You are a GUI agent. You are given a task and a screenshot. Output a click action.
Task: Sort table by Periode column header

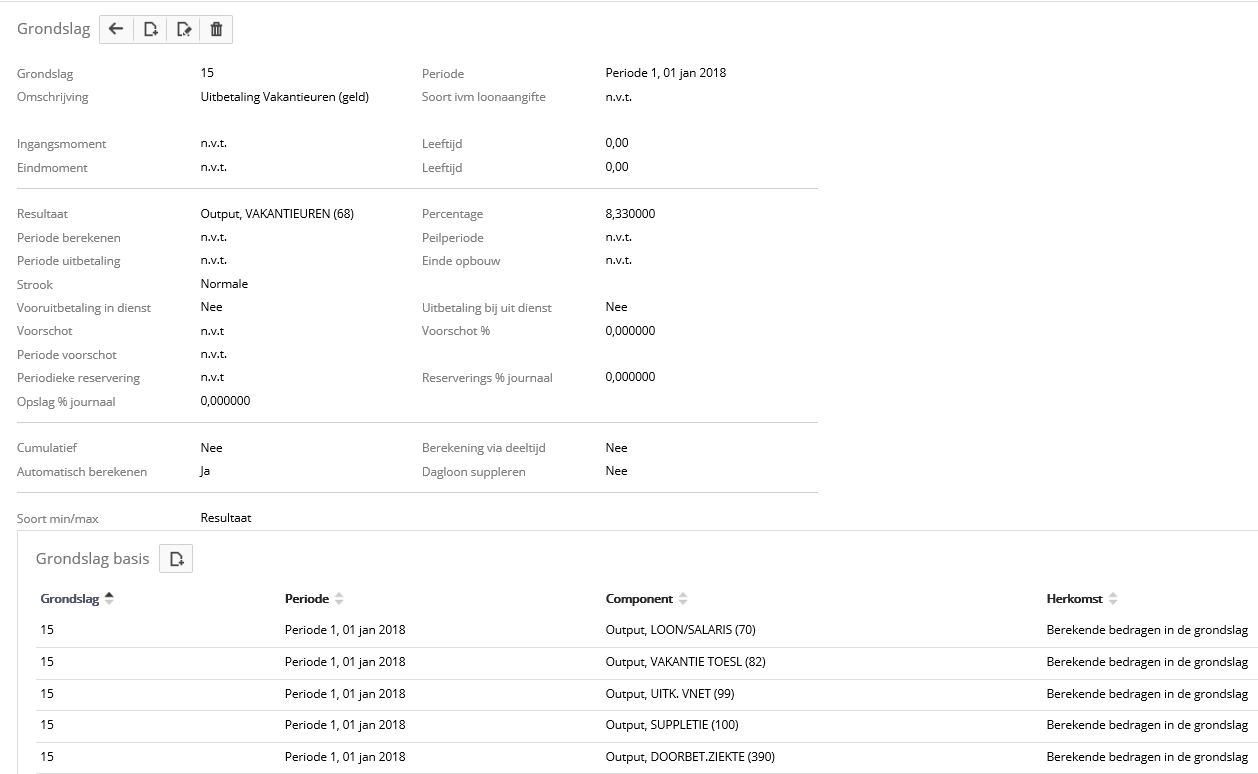[x=306, y=599]
